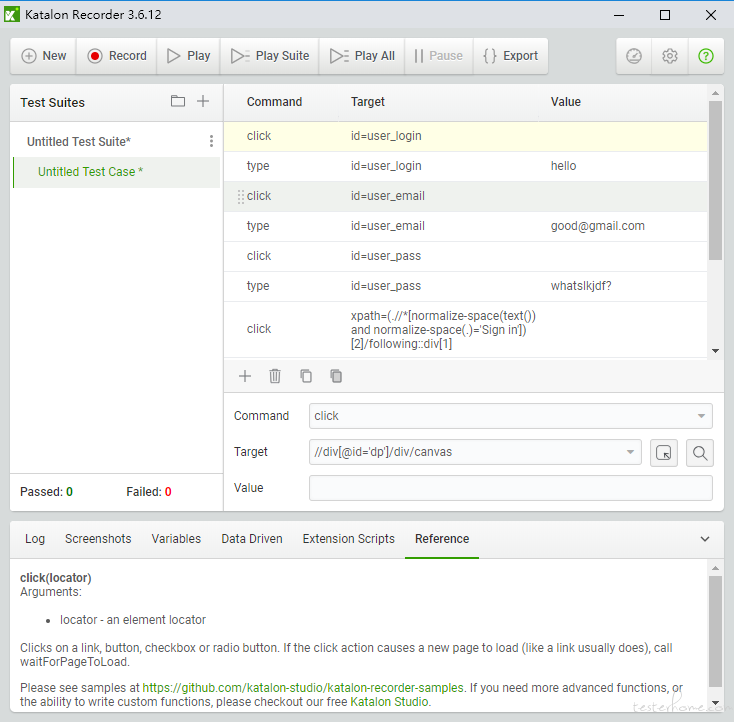This screenshot has height=722, width=734.
Task: Click the Value column header
Action: [x=565, y=102]
